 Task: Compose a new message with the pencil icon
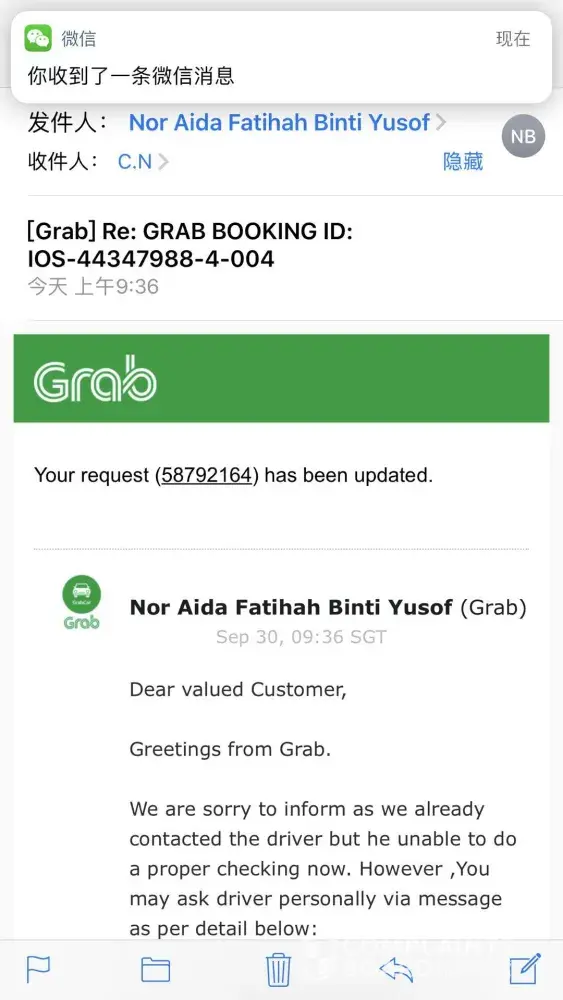coord(525,969)
